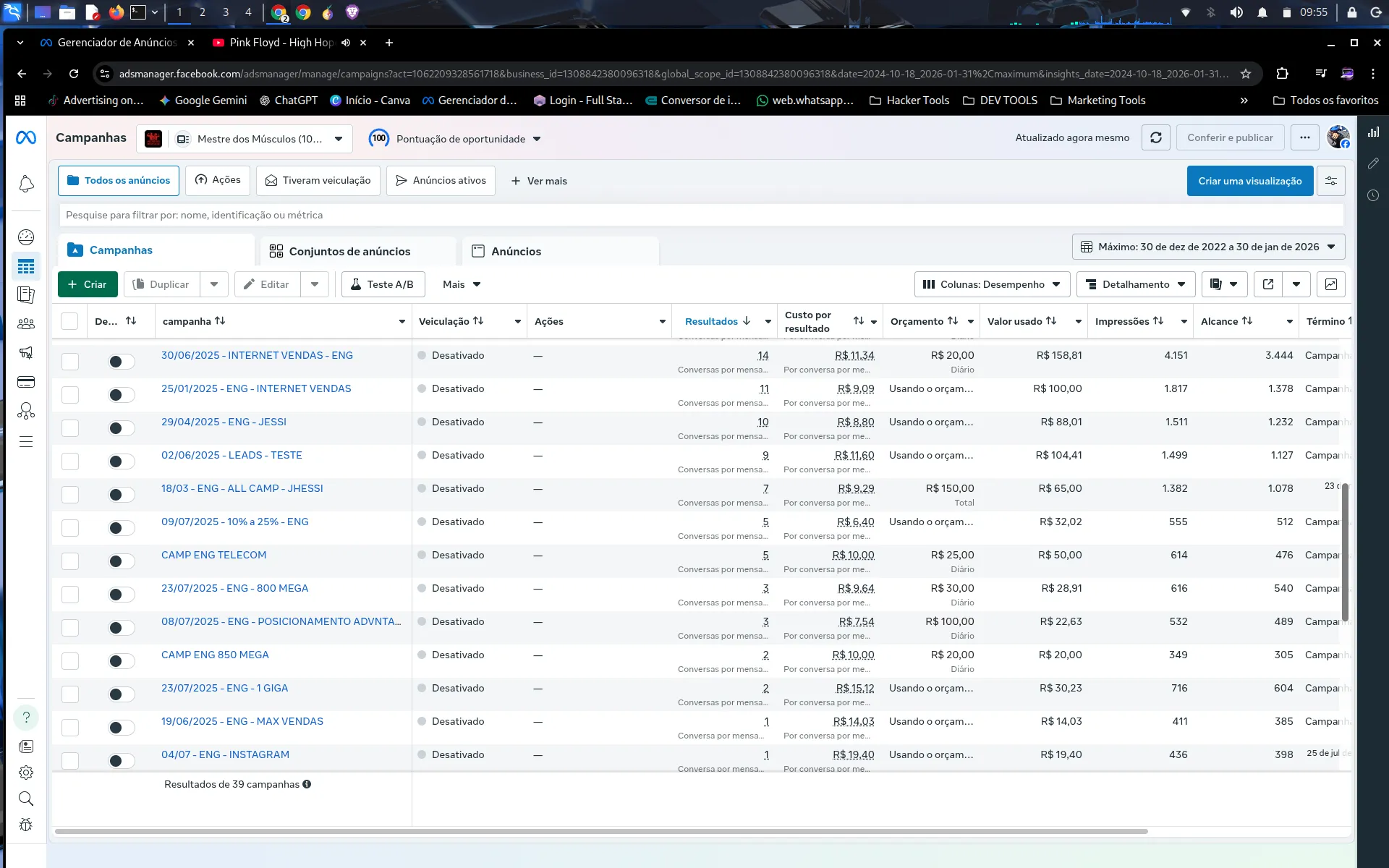This screenshot has height=868, width=1389.
Task: Toggle on campaign 02/06/2025 - LEADS - TESTE
Action: coord(121,461)
